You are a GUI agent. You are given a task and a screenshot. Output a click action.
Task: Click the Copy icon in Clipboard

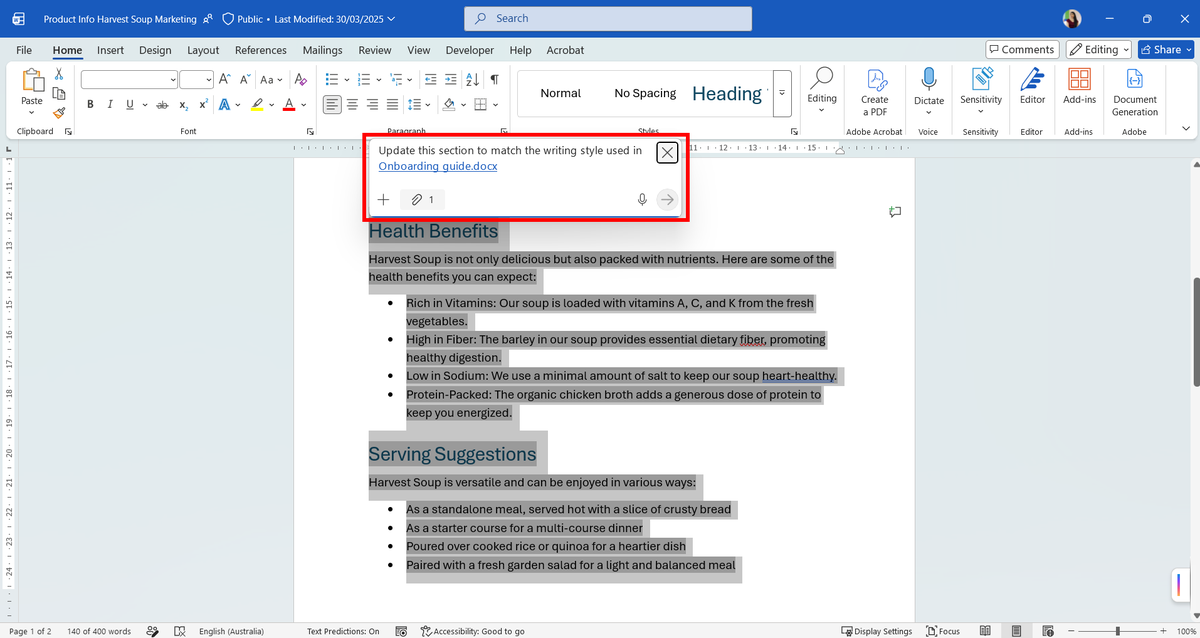pyautogui.click(x=59, y=94)
